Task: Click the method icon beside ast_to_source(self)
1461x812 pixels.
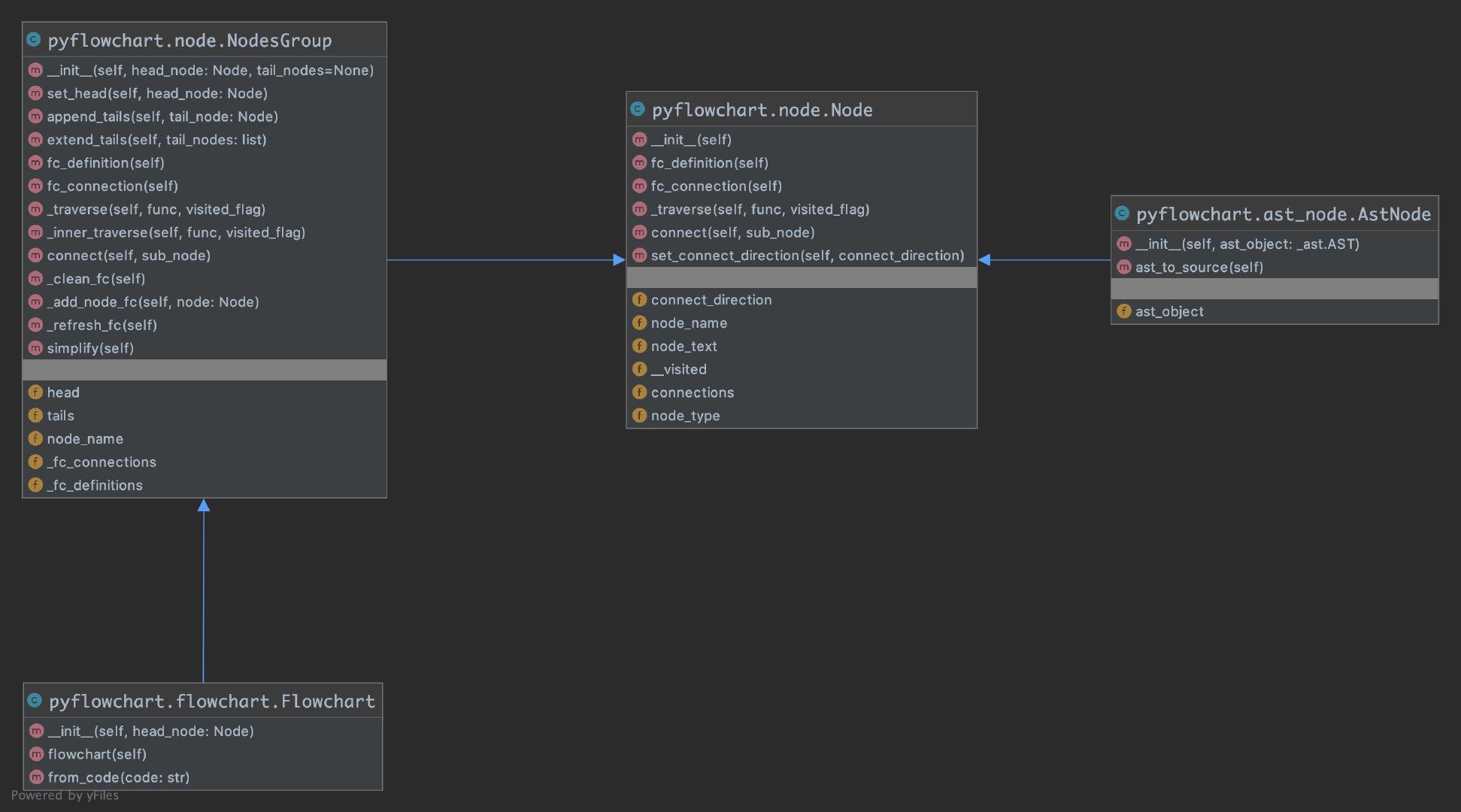Action: [1123, 267]
